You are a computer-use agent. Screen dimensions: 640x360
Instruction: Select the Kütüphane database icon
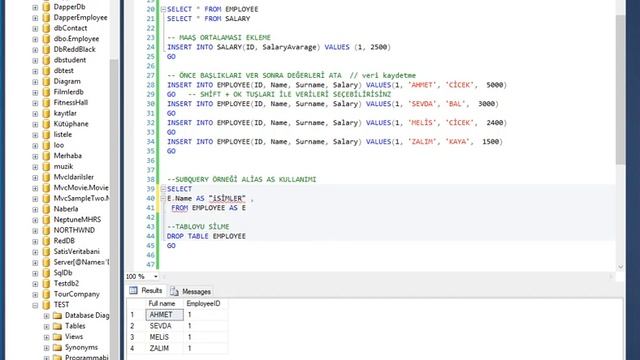click(46, 124)
